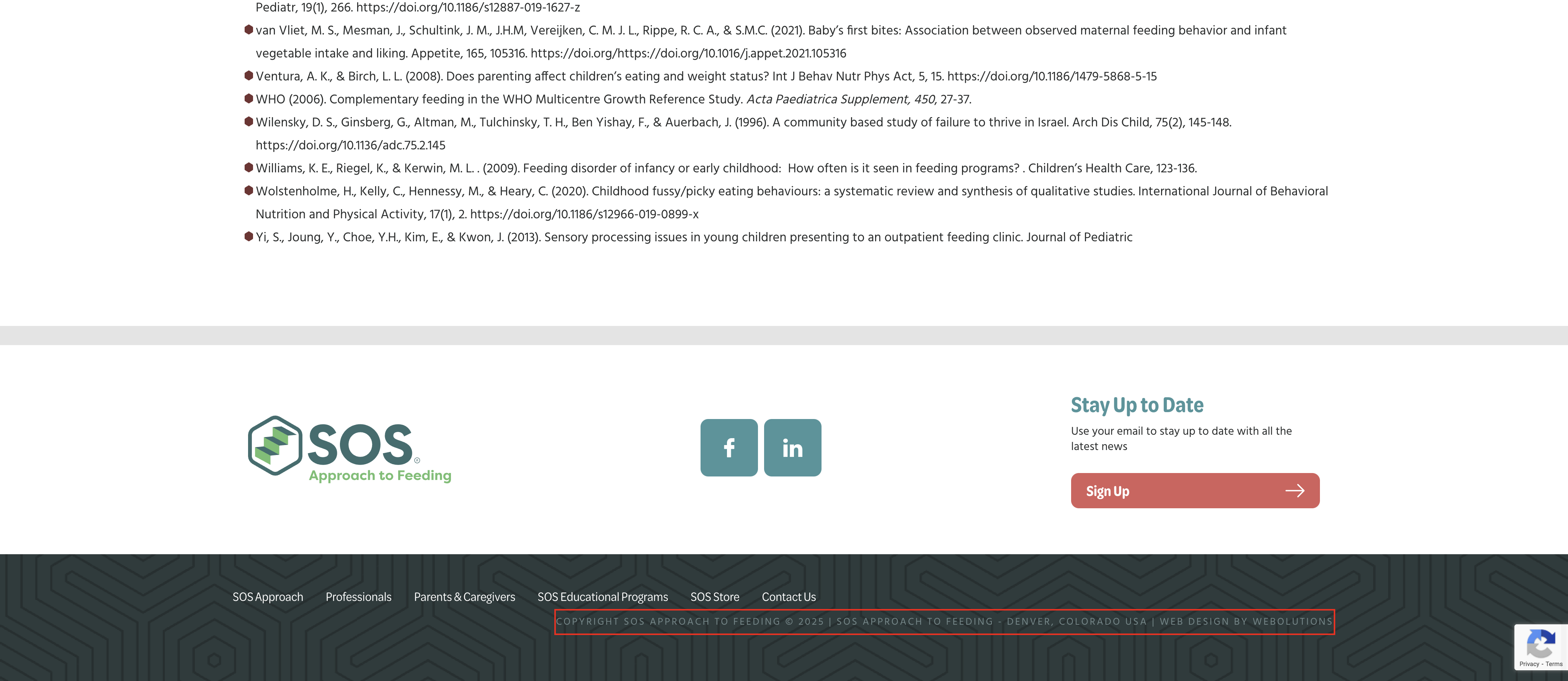Open Professionals footer menu item

(358, 597)
